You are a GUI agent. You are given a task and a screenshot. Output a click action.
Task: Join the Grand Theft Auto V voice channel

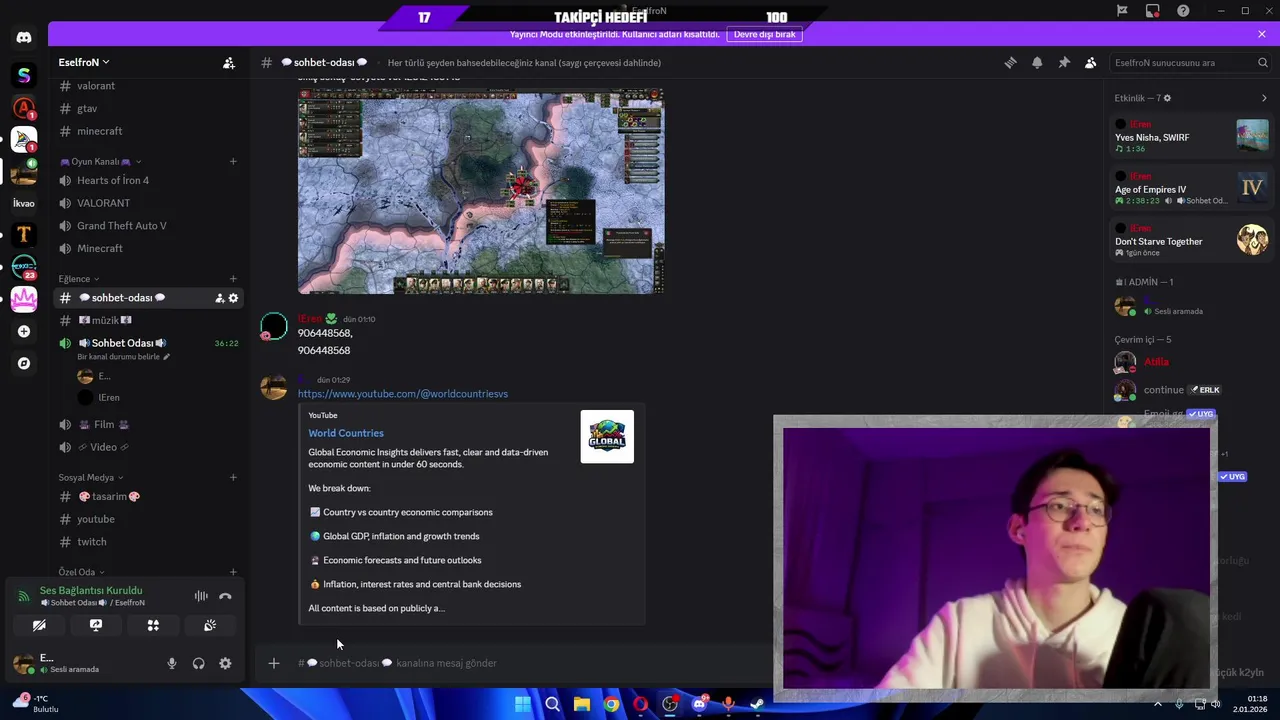148,226
